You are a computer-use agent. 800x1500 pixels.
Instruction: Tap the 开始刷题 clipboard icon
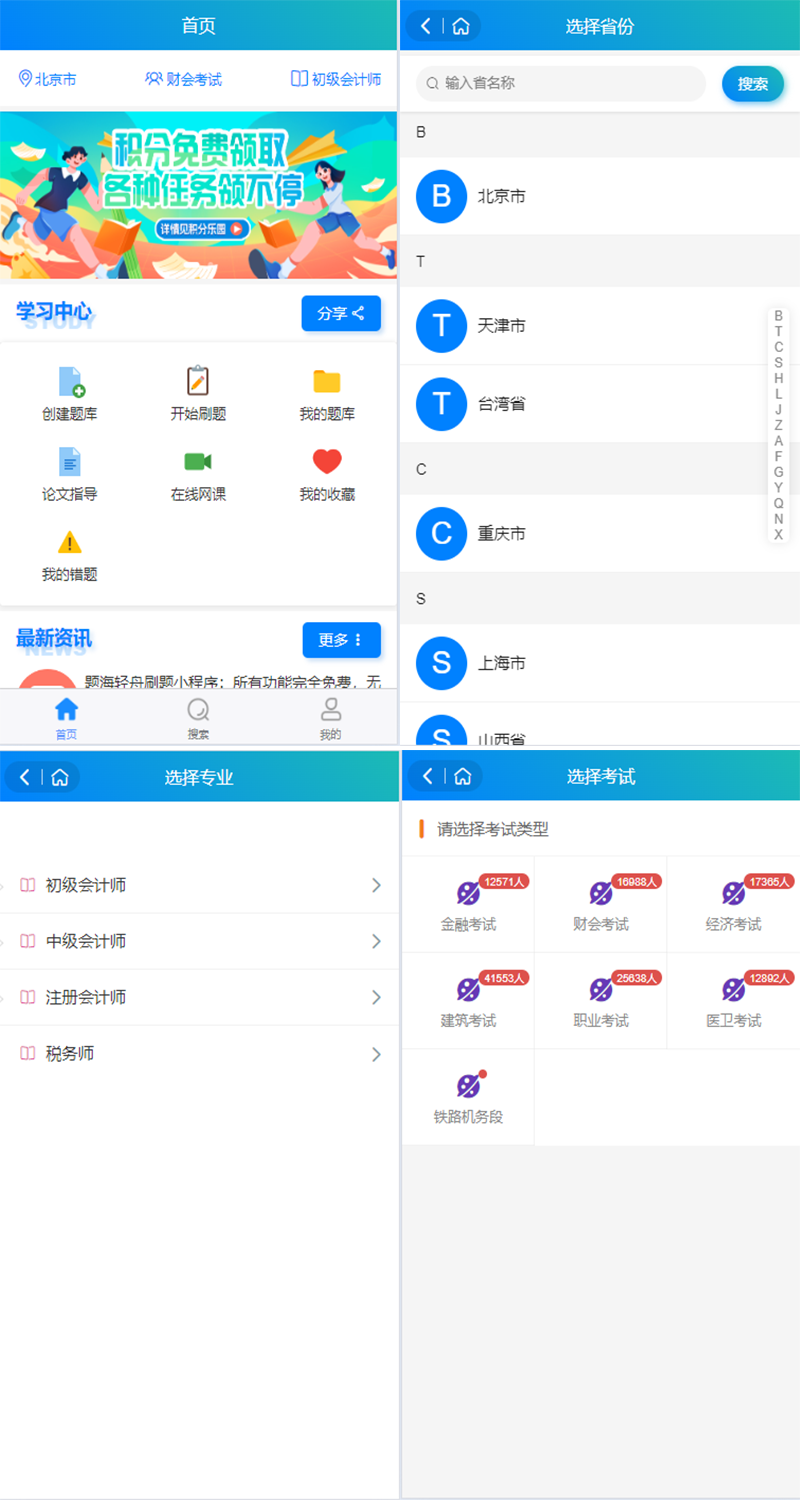coord(198,381)
